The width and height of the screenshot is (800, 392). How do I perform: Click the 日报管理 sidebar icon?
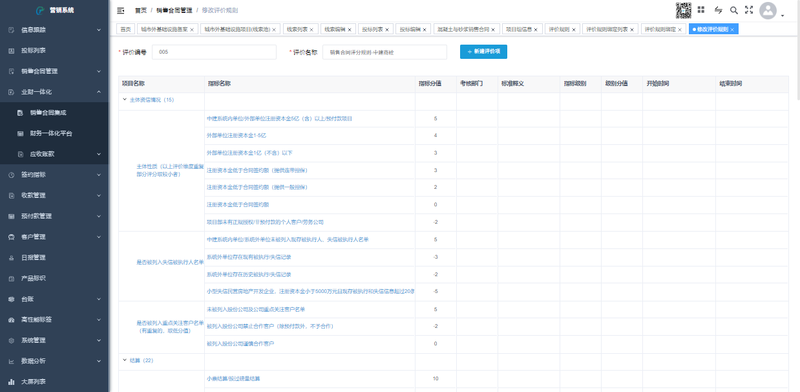pyautogui.click(x=11, y=258)
